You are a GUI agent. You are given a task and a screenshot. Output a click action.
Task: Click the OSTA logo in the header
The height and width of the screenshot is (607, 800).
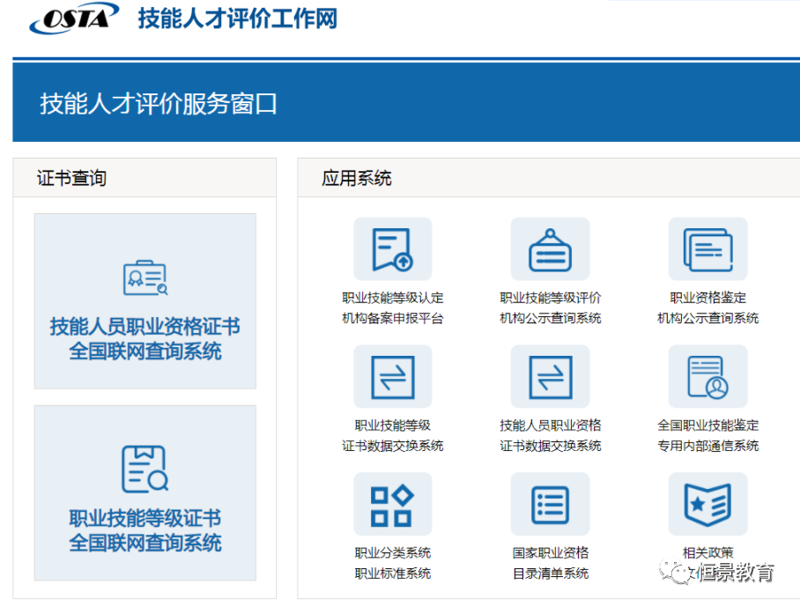tap(74, 18)
